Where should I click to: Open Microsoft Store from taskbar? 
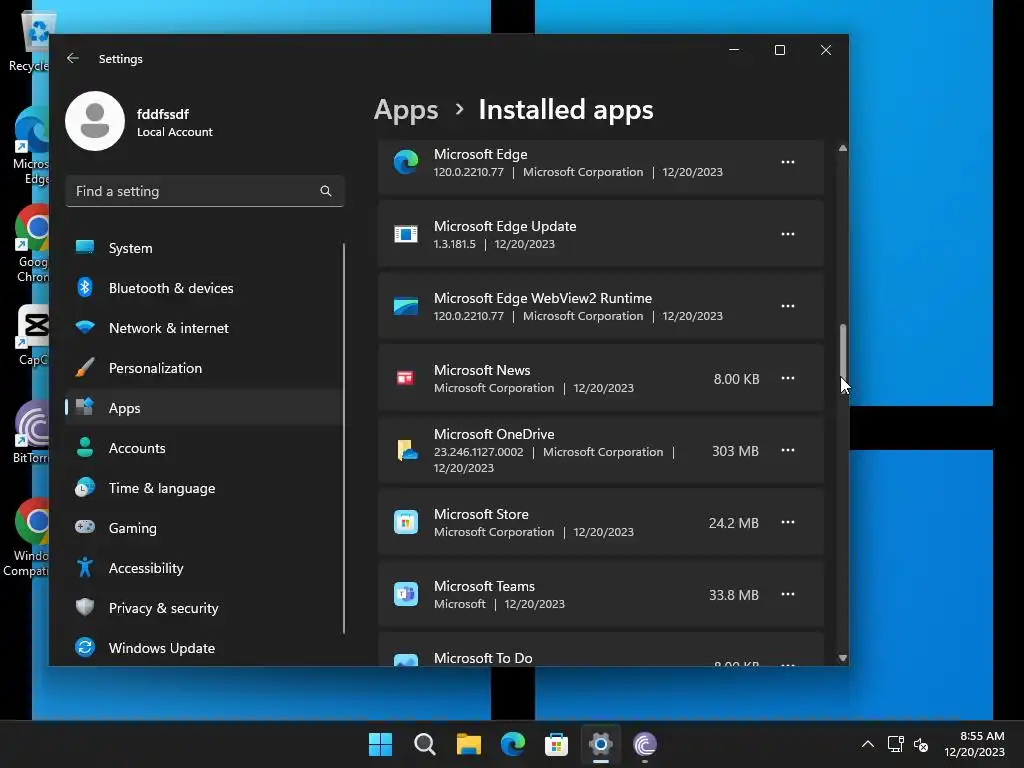(x=556, y=744)
